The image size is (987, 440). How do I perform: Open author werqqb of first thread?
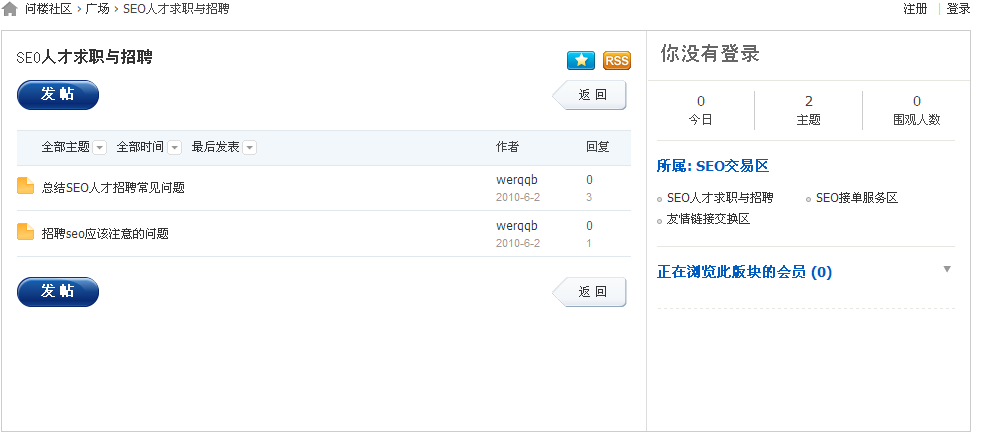pyautogui.click(x=517, y=180)
